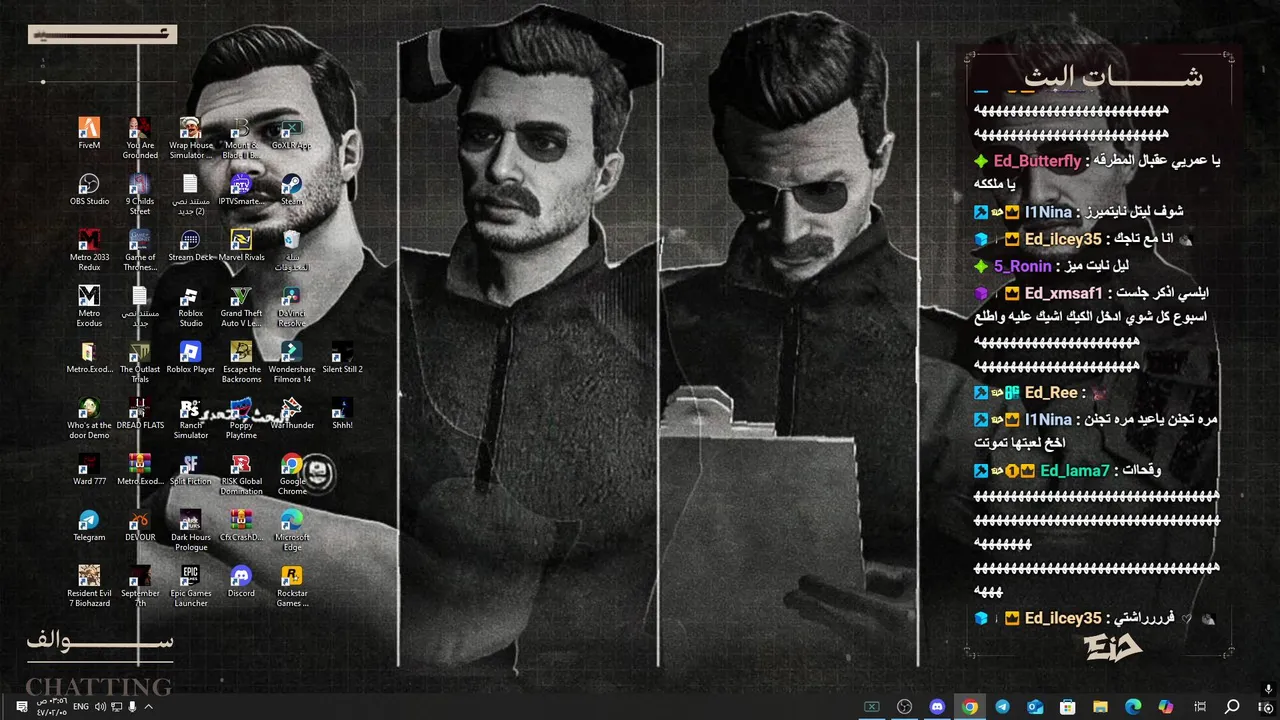Image resolution: width=1280 pixels, height=720 pixels.
Task: Select the Telegram desktop shortcut
Action: click(89, 526)
